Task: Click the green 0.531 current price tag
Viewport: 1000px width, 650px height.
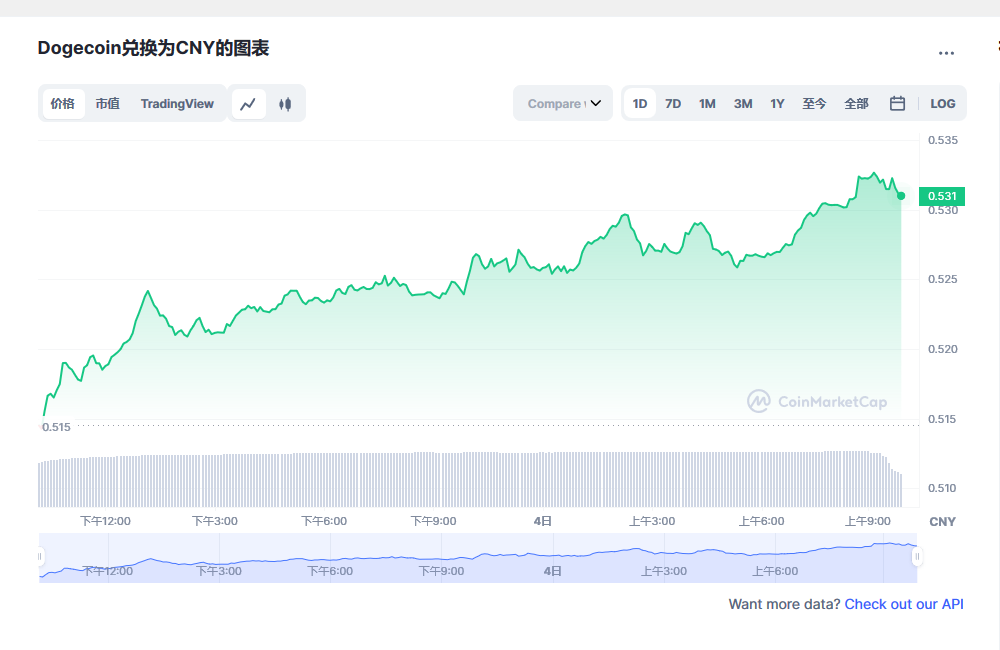Action: click(x=942, y=196)
